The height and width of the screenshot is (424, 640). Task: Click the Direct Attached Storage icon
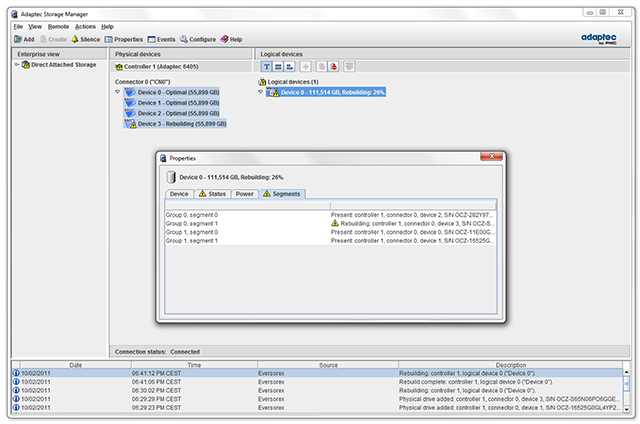tap(26, 64)
